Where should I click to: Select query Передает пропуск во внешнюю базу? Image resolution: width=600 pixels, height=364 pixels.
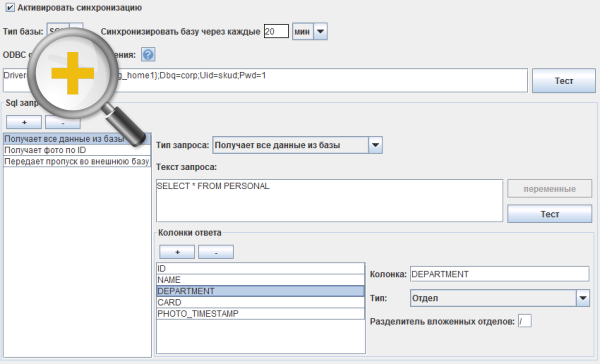[77, 161]
